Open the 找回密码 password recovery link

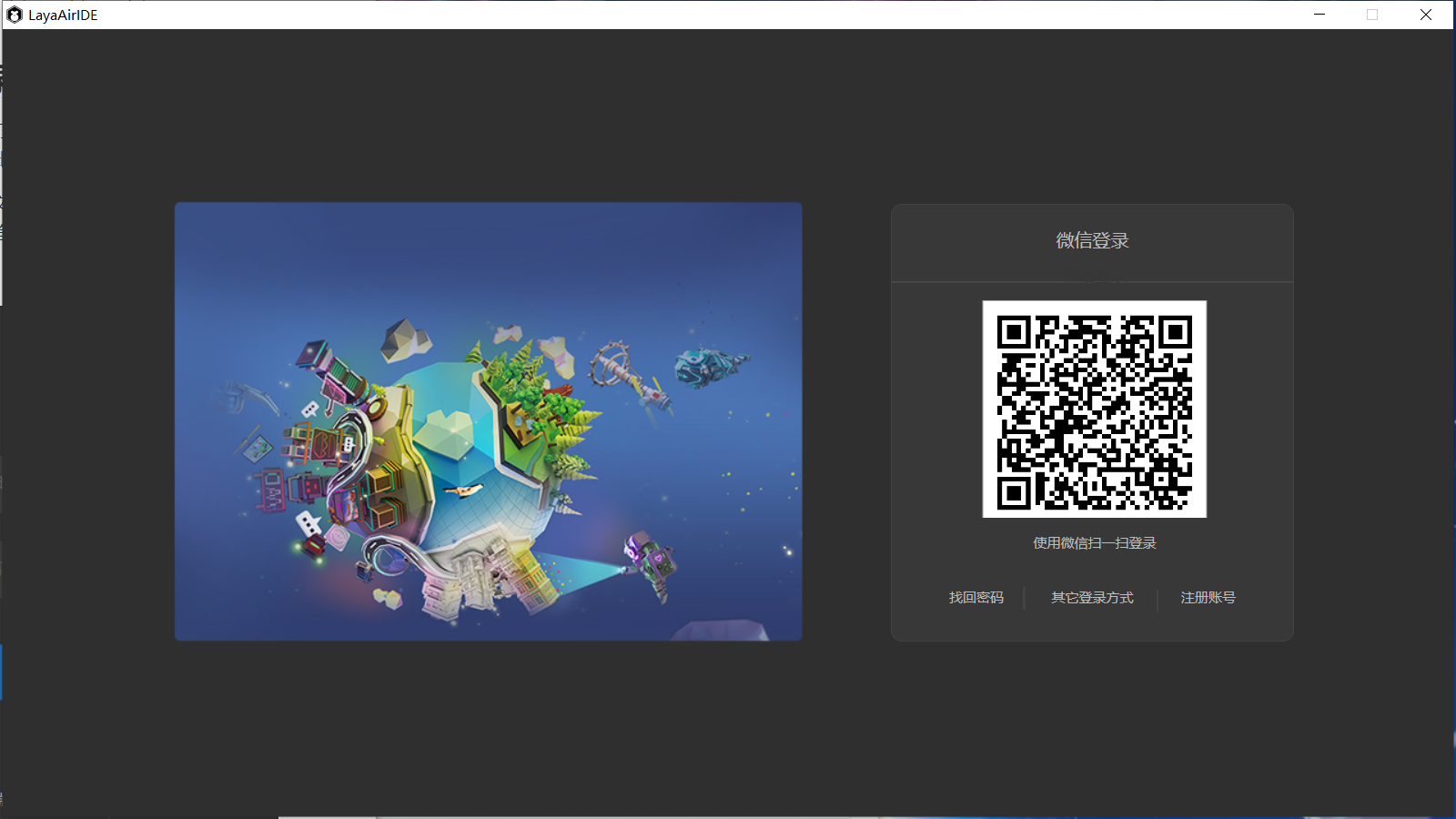pos(976,598)
